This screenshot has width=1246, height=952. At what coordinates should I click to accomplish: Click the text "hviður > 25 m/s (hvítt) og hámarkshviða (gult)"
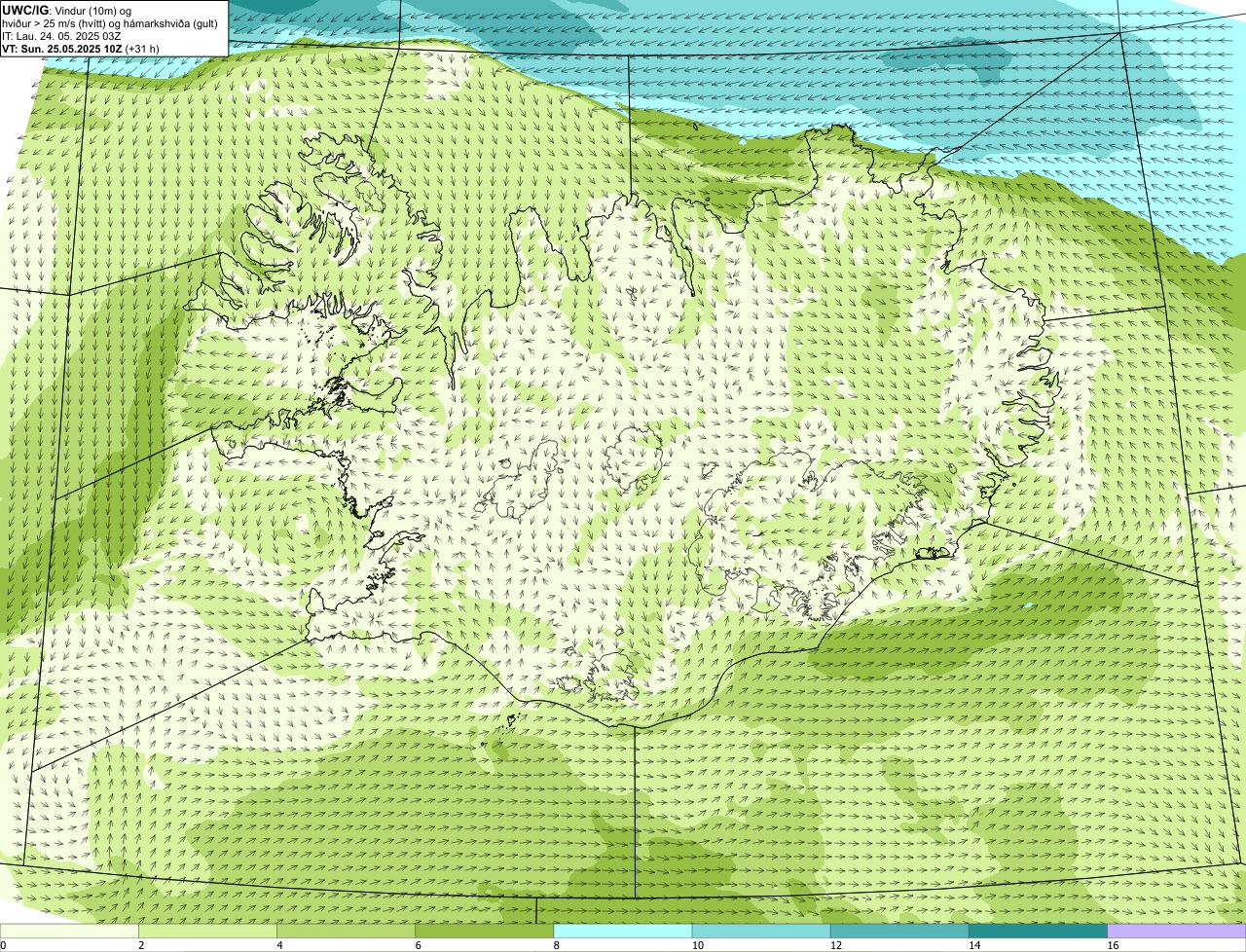(x=110, y=23)
